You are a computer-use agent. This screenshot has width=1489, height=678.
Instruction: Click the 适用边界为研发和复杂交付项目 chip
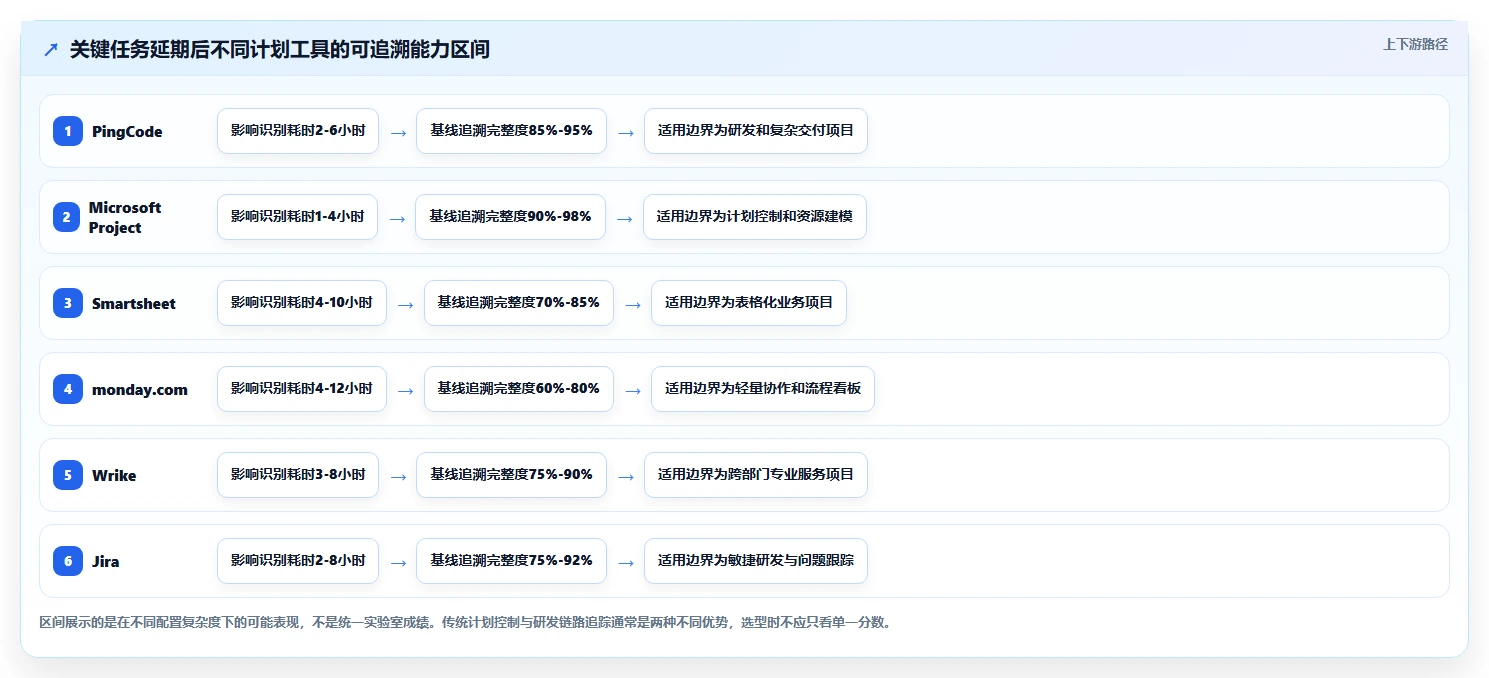coord(756,131)
